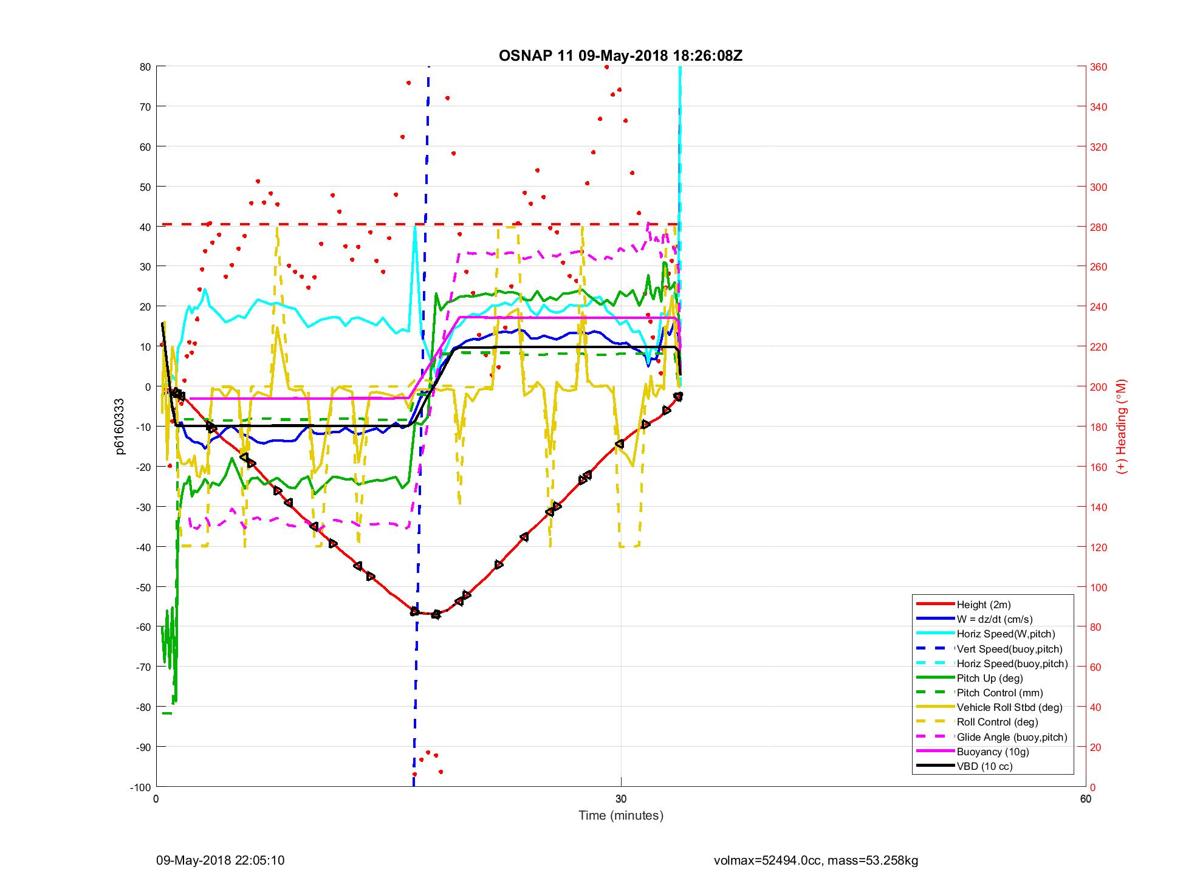1200x885 pixels.
Task: Select the "(+) Heading (°M)" right axis label
Action: [x=1123, y=426]
